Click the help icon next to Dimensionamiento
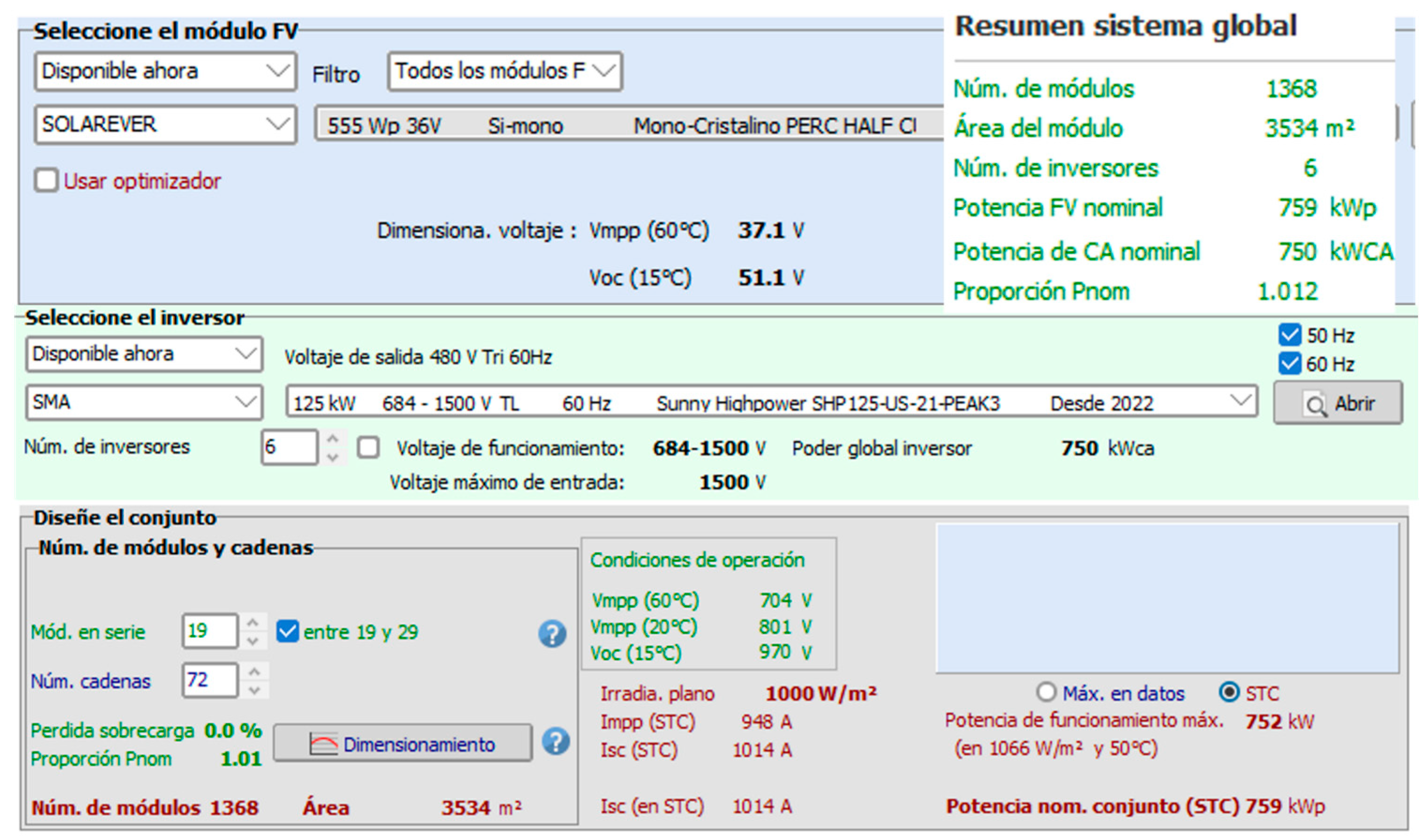The image size is (1428, 840). 555,741
